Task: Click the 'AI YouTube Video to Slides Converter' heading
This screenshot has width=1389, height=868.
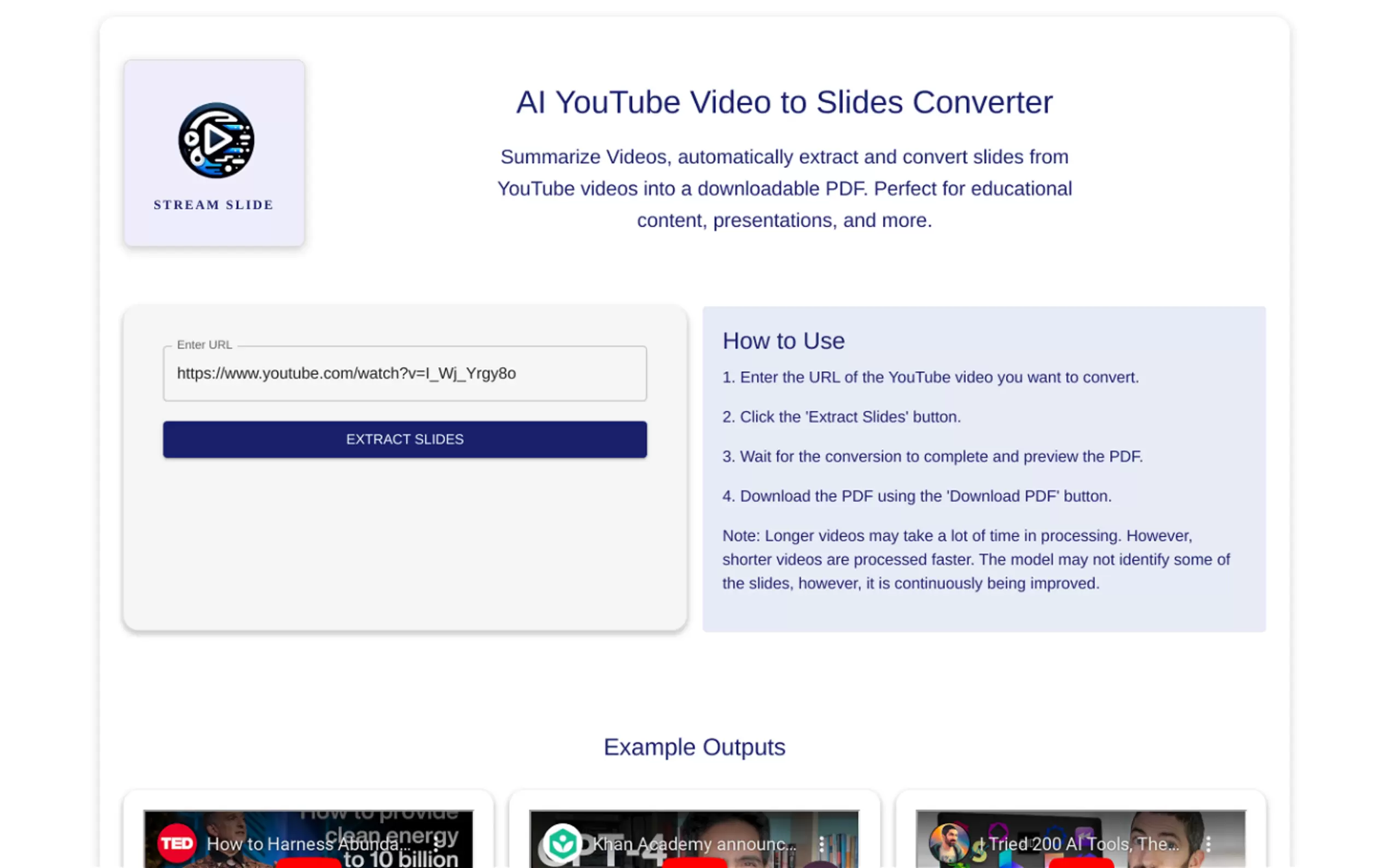Action: tap(784, 102)
